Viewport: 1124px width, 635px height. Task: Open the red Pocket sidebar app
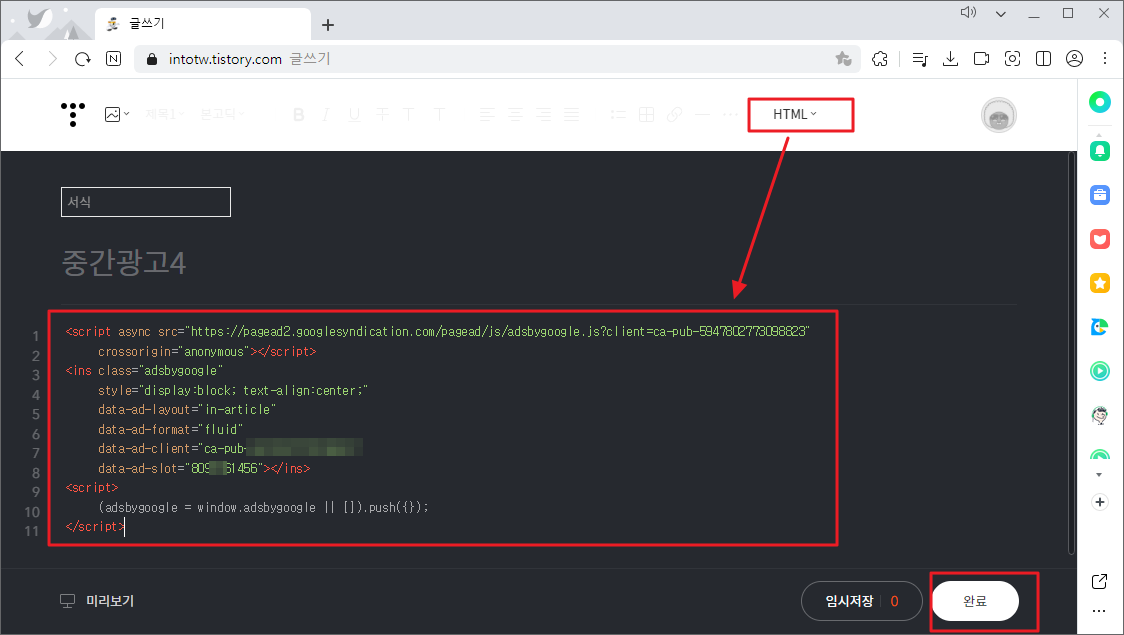click(x=1100, y=239)
